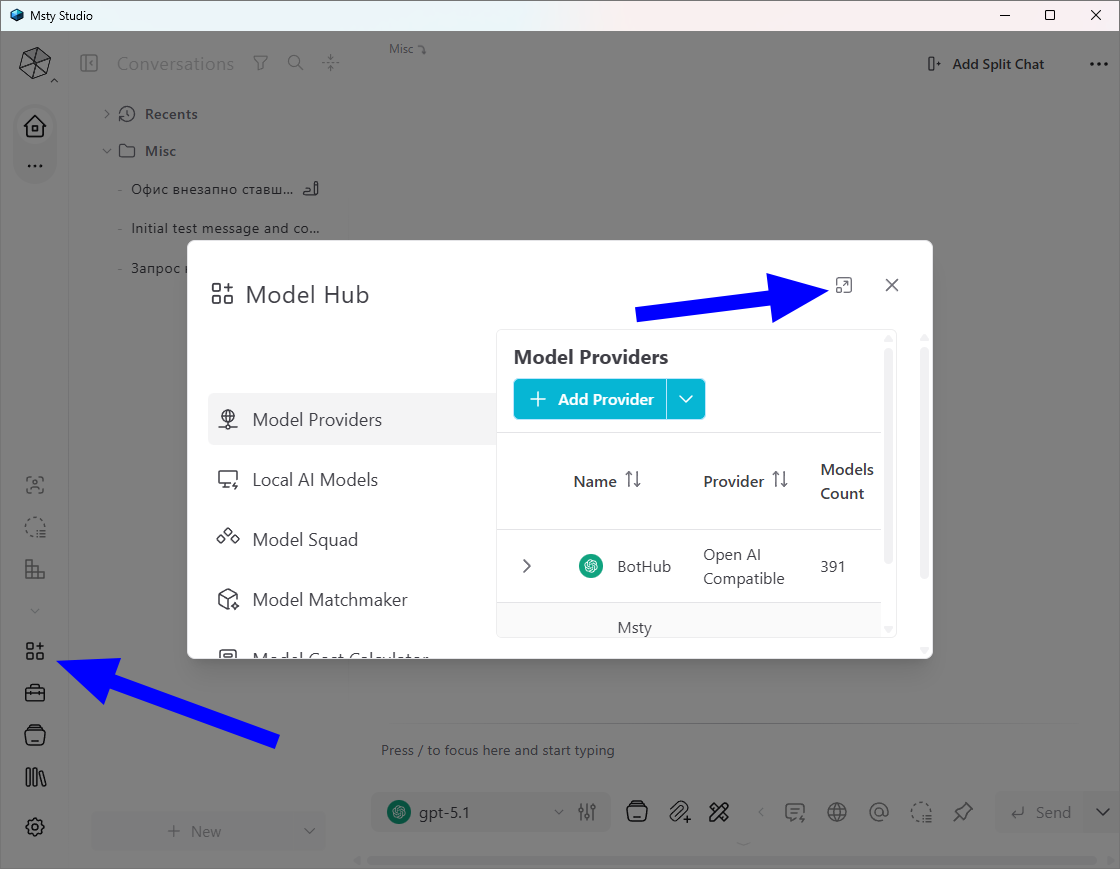Click the Misc breadcrumb at the top

tap(406, 49)
